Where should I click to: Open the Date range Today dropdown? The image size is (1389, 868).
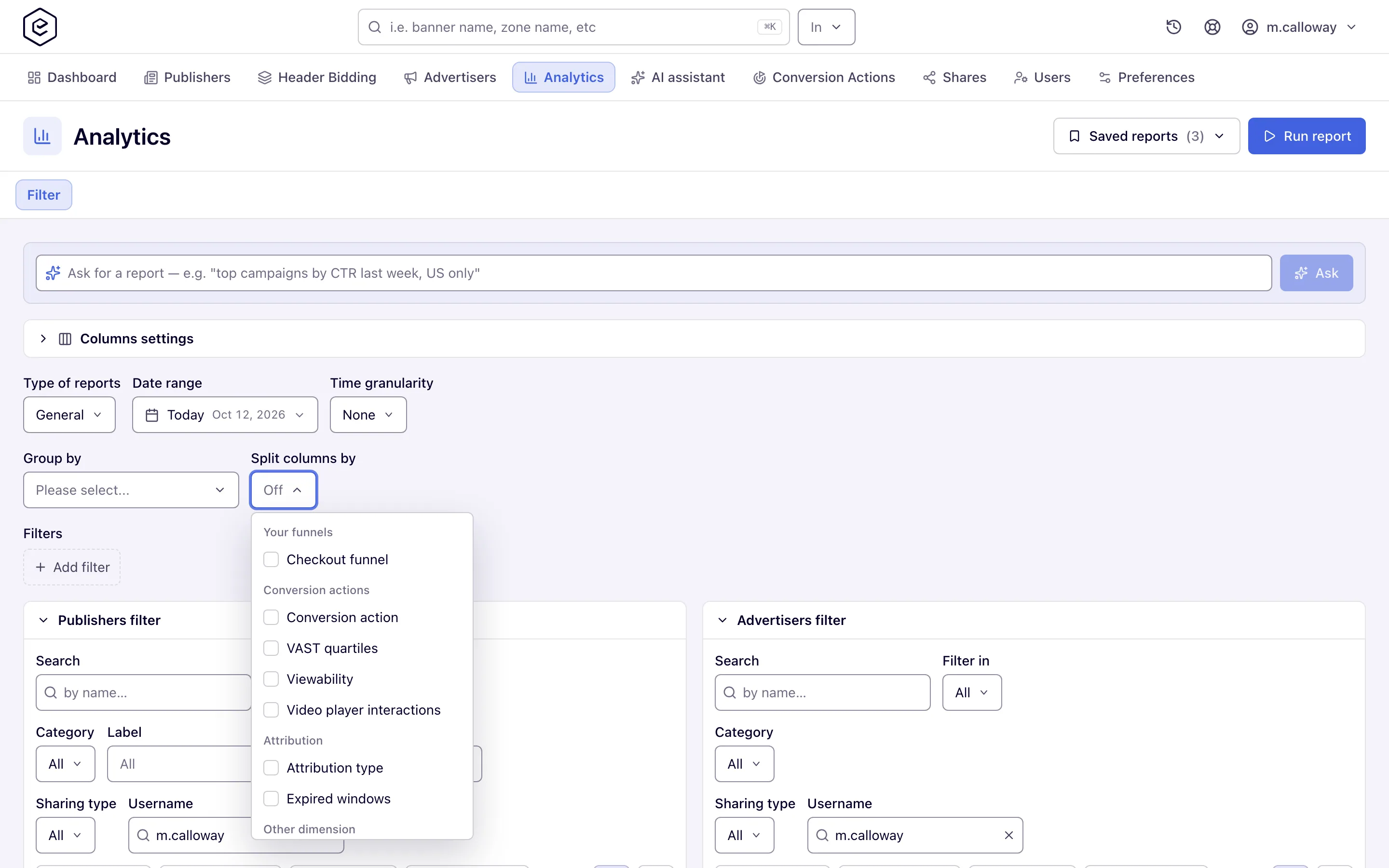pos(225,415)
